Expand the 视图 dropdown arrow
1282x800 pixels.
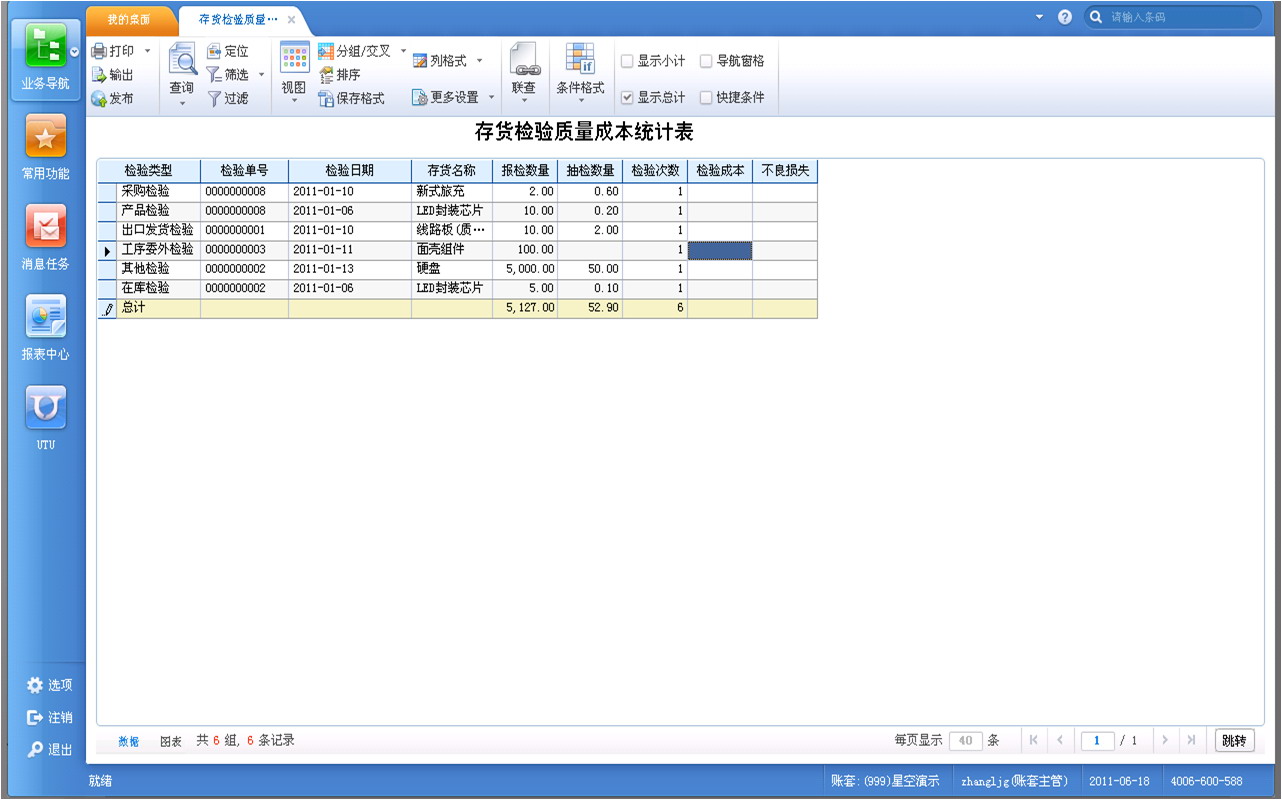(294, 101)
